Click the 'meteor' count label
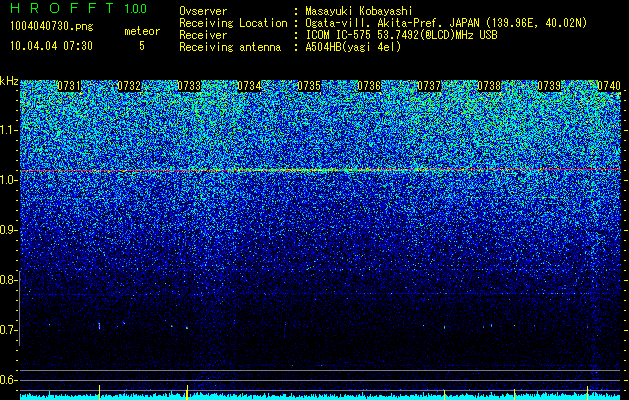 tap(142, 31)
